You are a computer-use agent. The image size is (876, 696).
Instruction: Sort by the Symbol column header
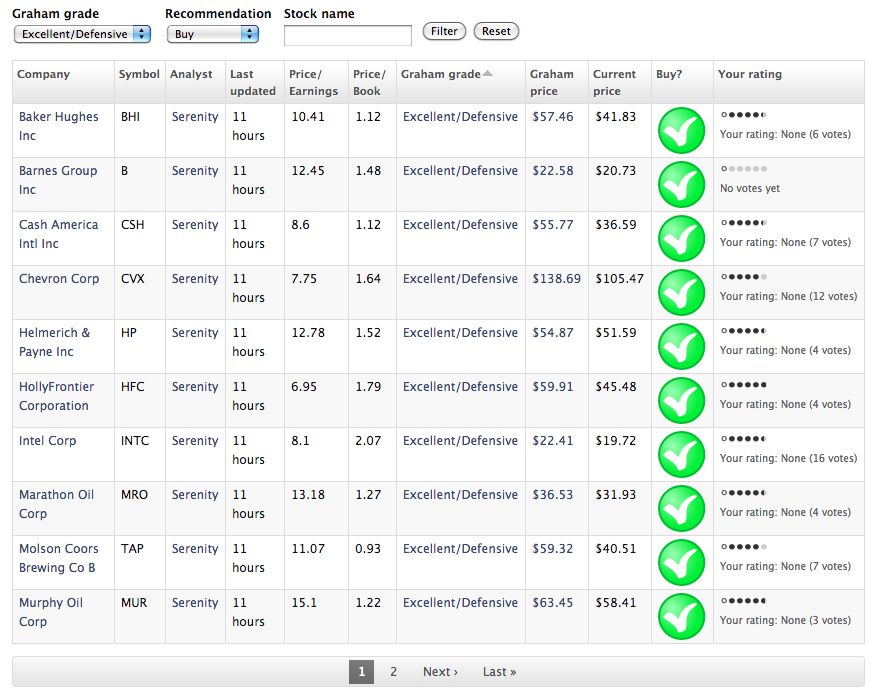click(x=139, y=74)
